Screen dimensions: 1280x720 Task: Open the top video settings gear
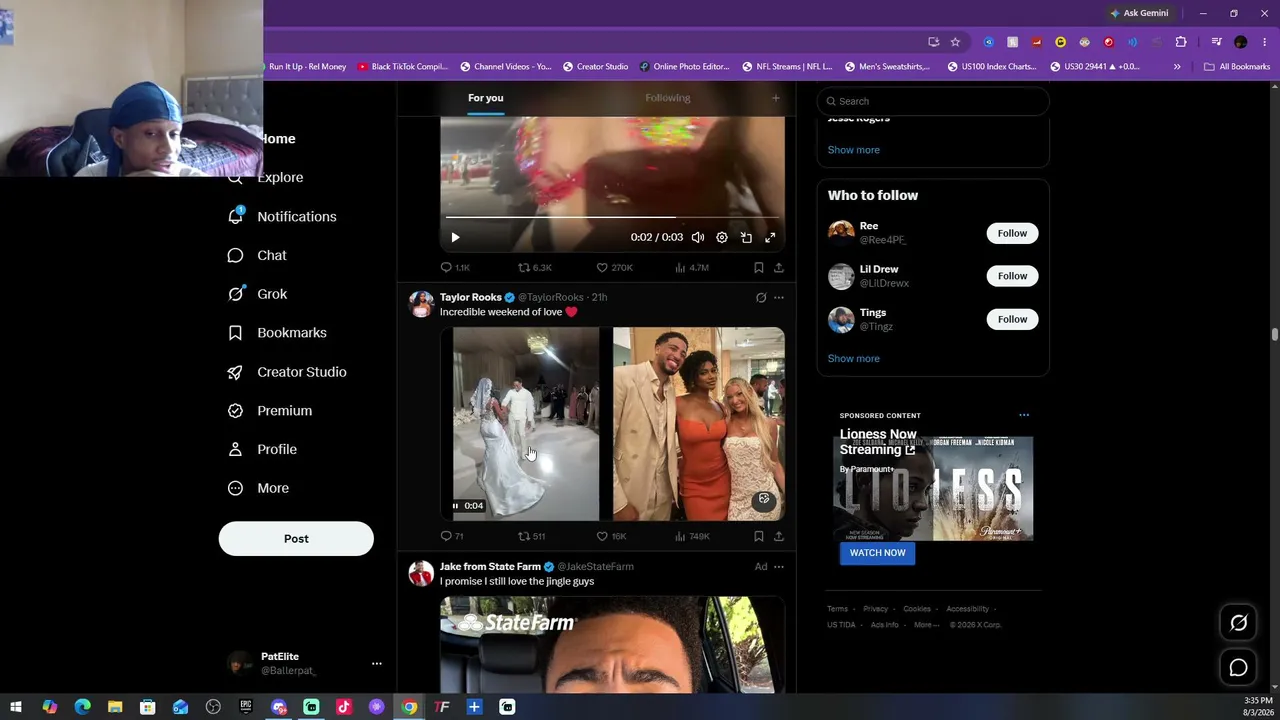(x=722, y=237)
